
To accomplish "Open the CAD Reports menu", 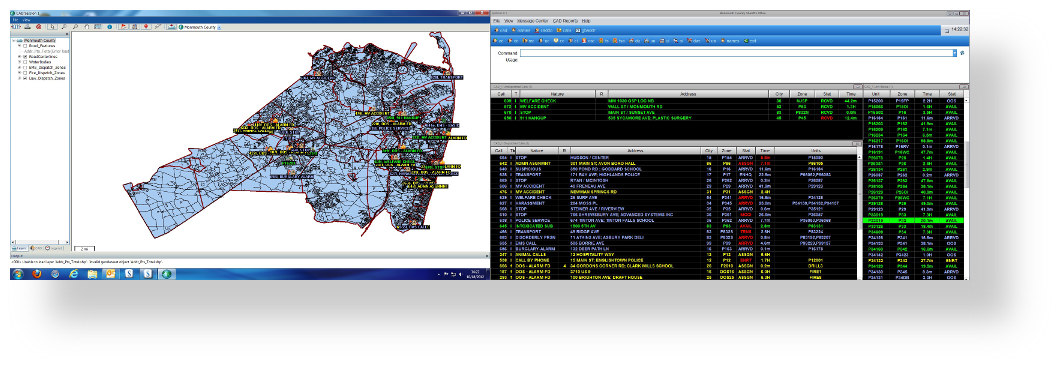I will pos(565,21).
